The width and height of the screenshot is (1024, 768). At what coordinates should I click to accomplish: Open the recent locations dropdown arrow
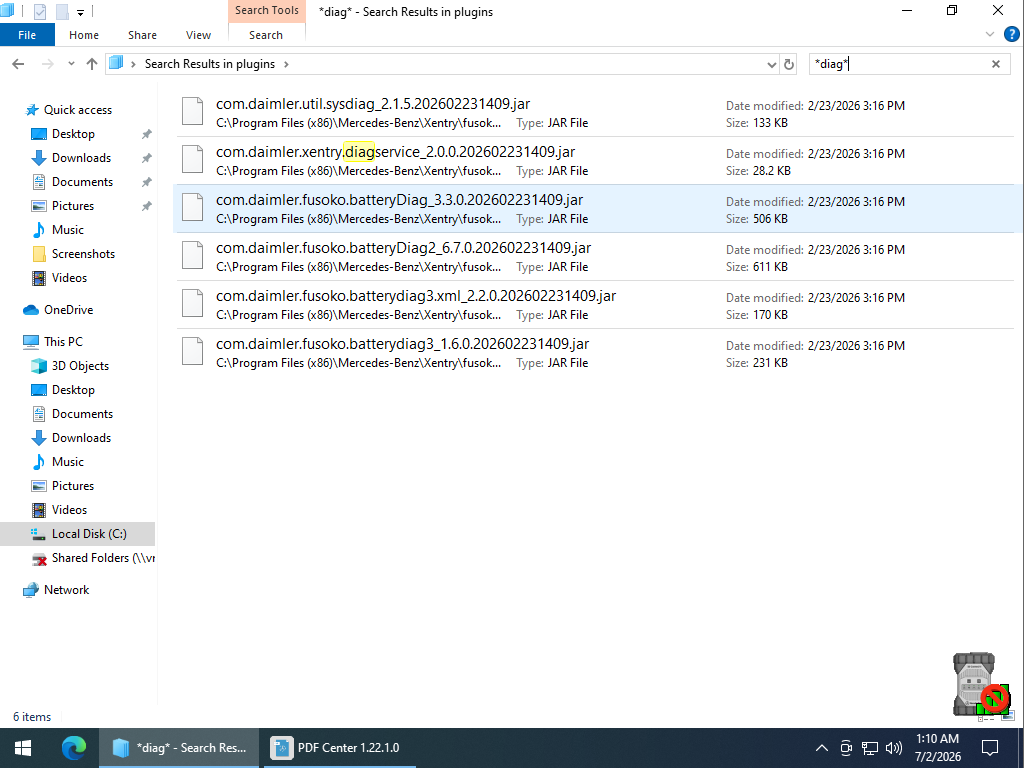pyautogui.click(x=71, y=64)
